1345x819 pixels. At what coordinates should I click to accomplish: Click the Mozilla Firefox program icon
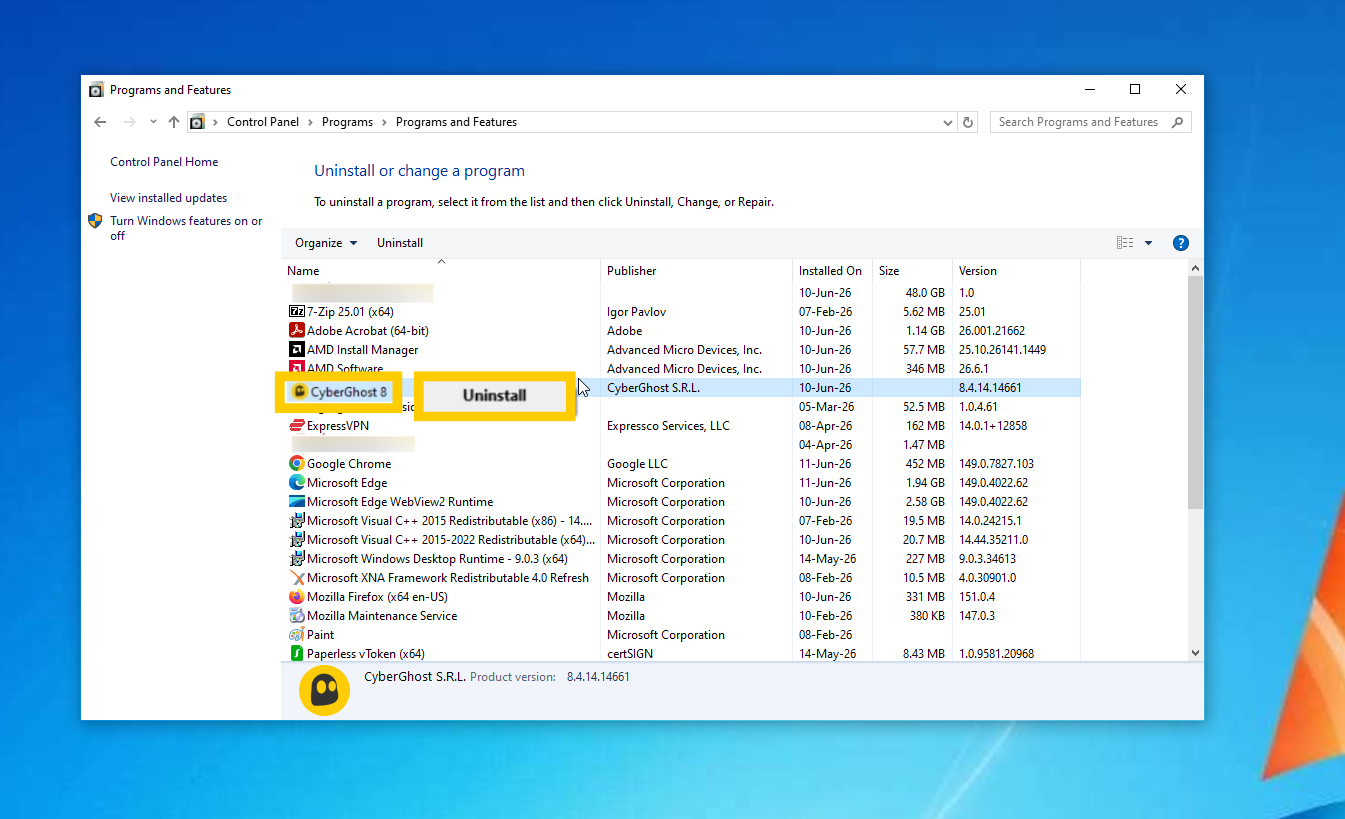(296, 597)
